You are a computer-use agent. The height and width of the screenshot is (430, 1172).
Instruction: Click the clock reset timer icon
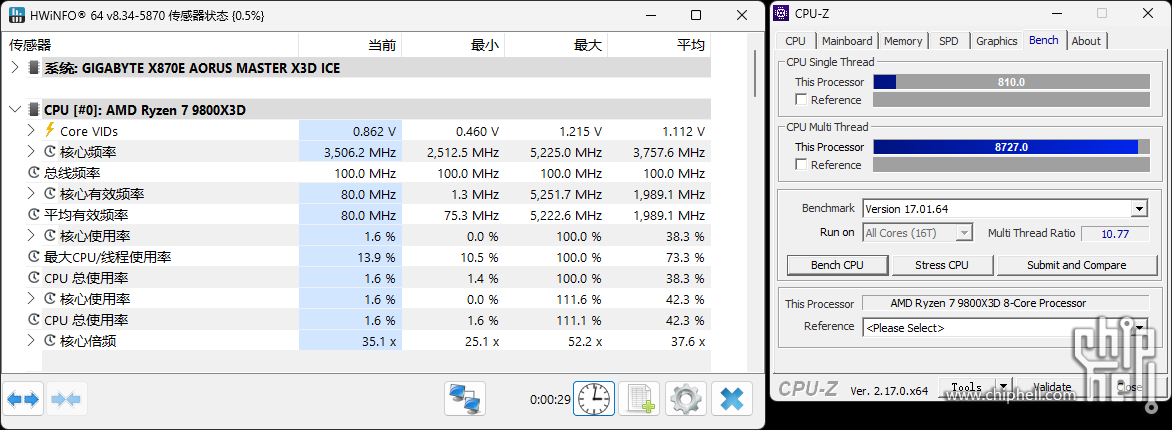tap(592, 399)
